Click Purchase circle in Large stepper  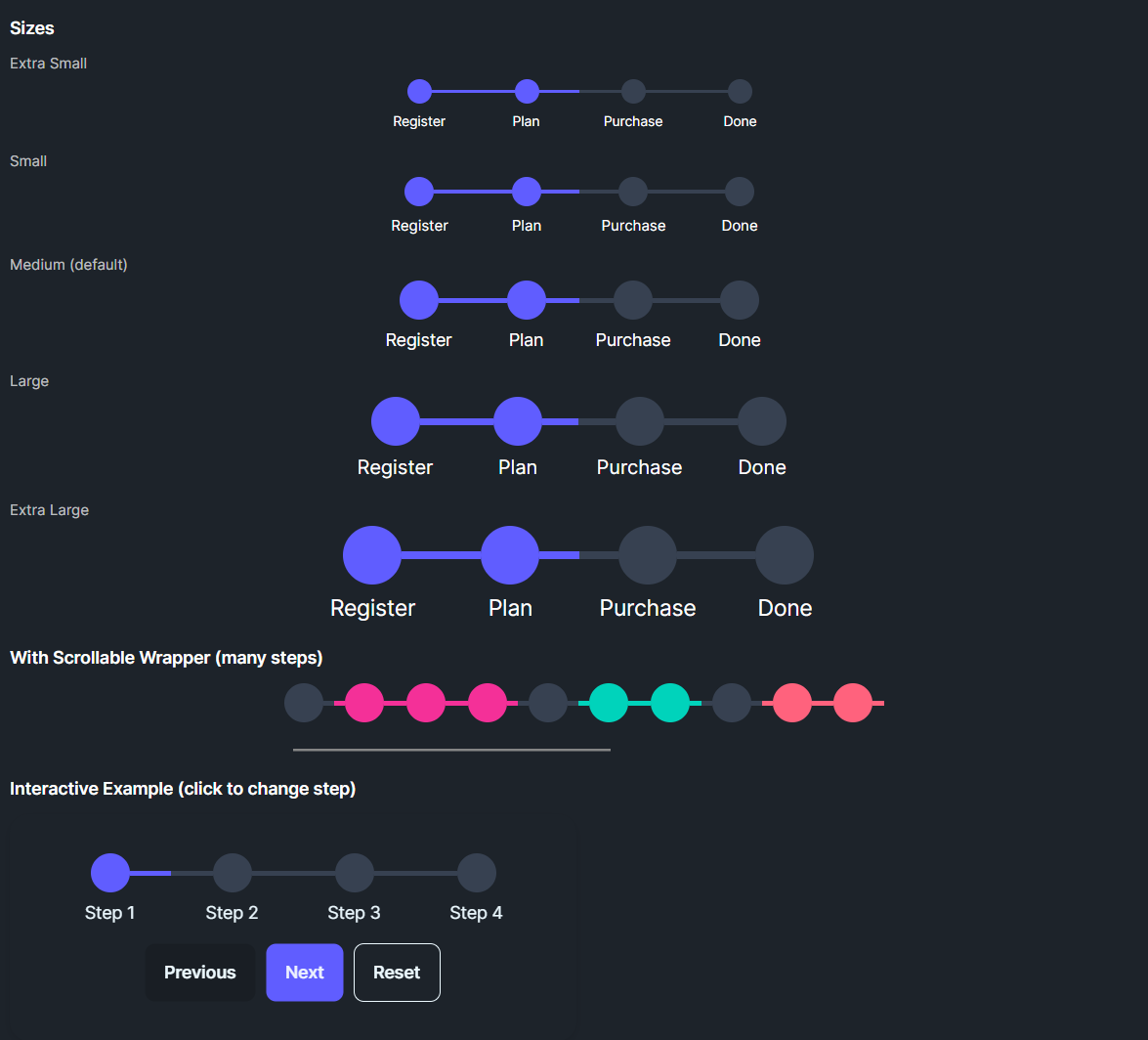(x=640, y=421)
